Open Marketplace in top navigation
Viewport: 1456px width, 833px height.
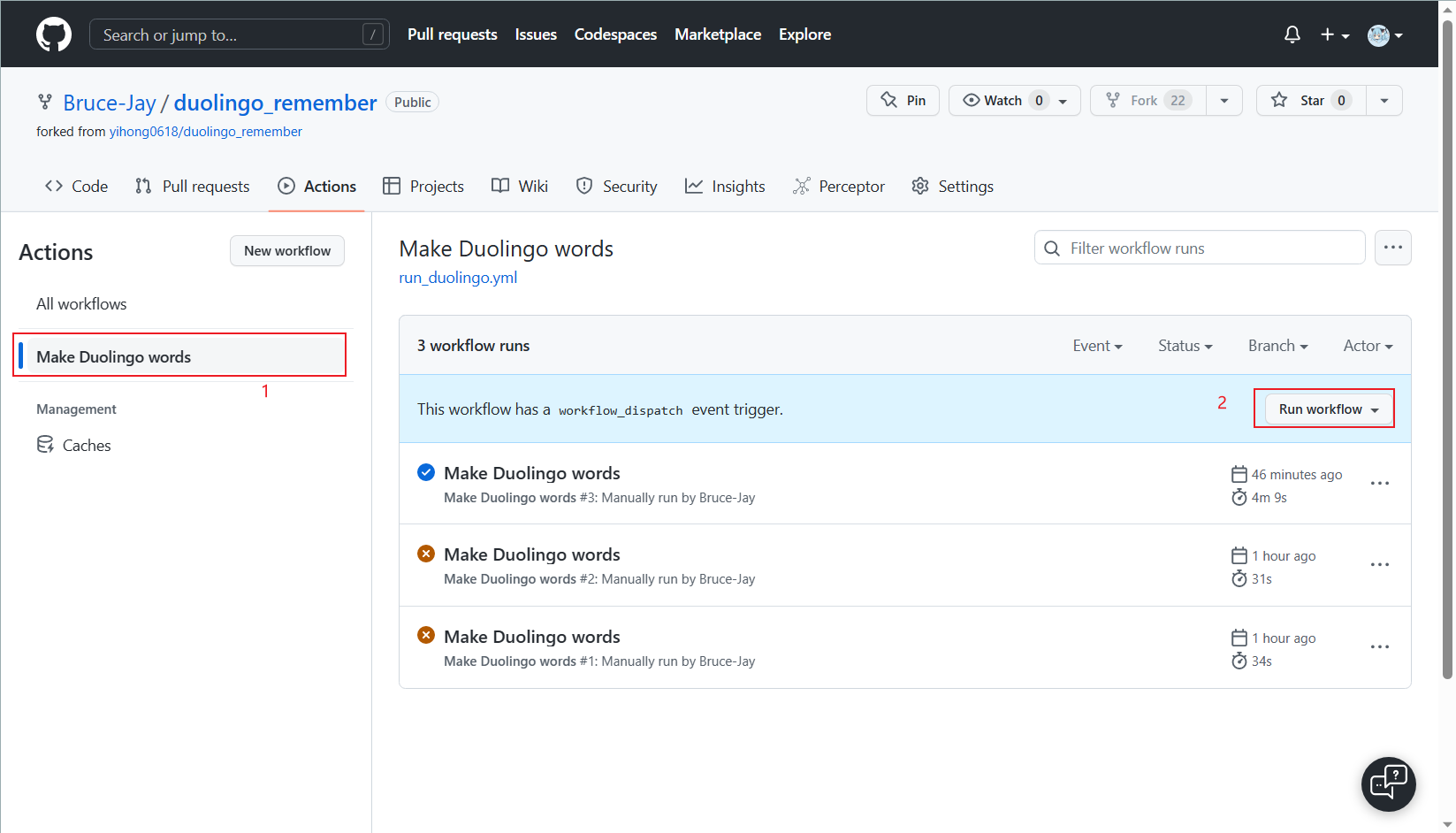pos(718,34)
